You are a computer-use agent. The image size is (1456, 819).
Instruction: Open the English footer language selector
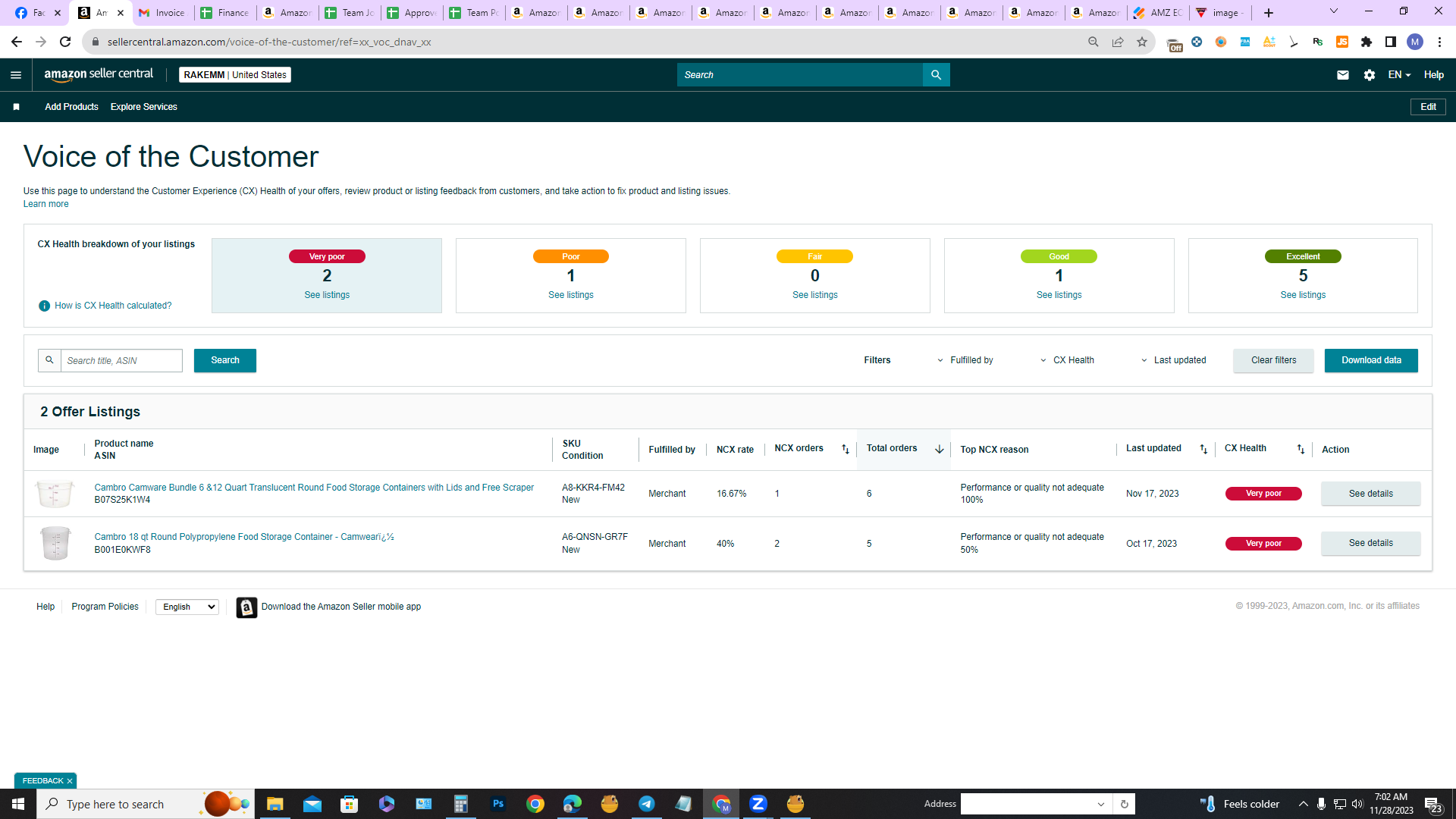point(187,607)
